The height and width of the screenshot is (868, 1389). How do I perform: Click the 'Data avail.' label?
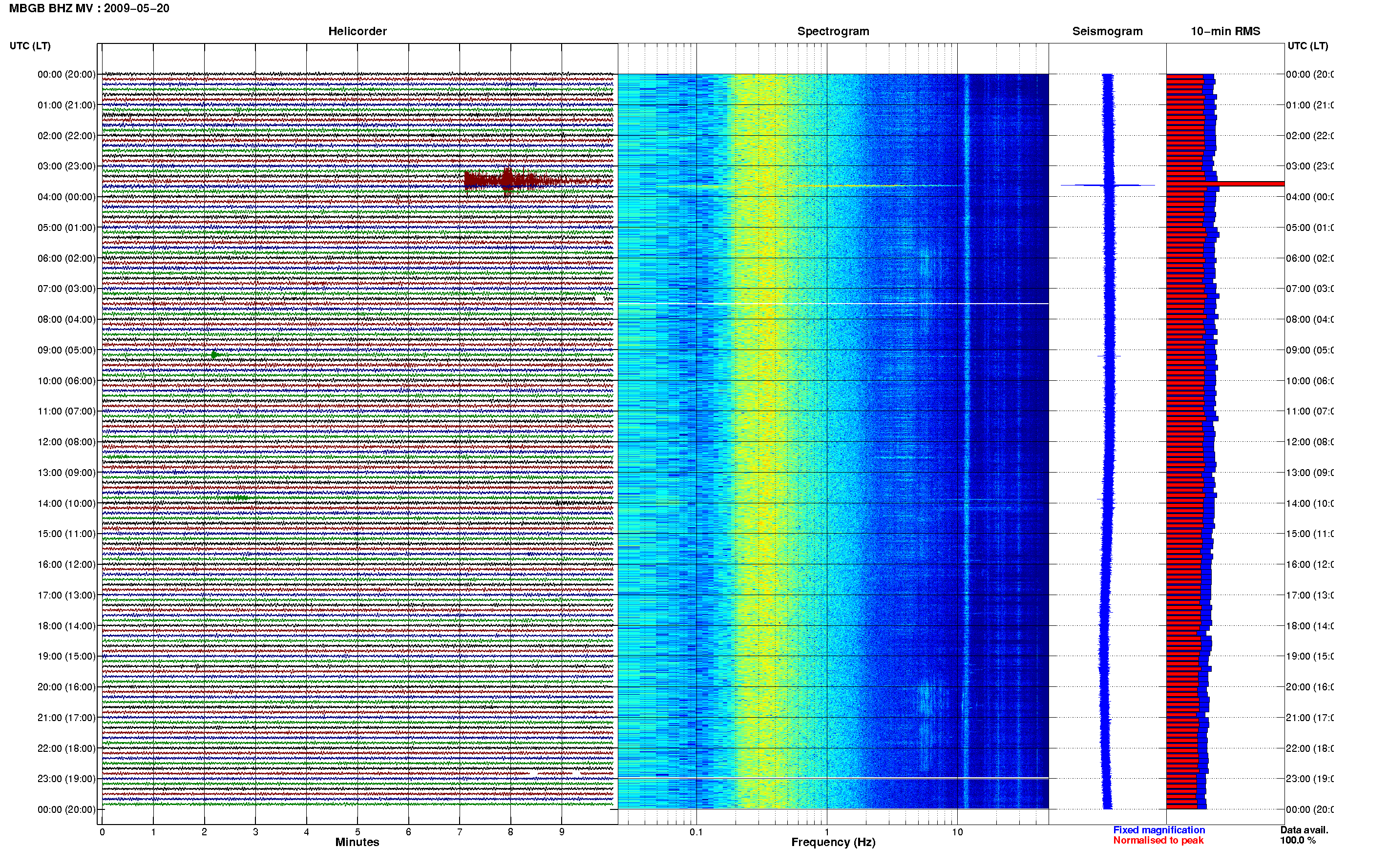click(x=1304, y=830)
